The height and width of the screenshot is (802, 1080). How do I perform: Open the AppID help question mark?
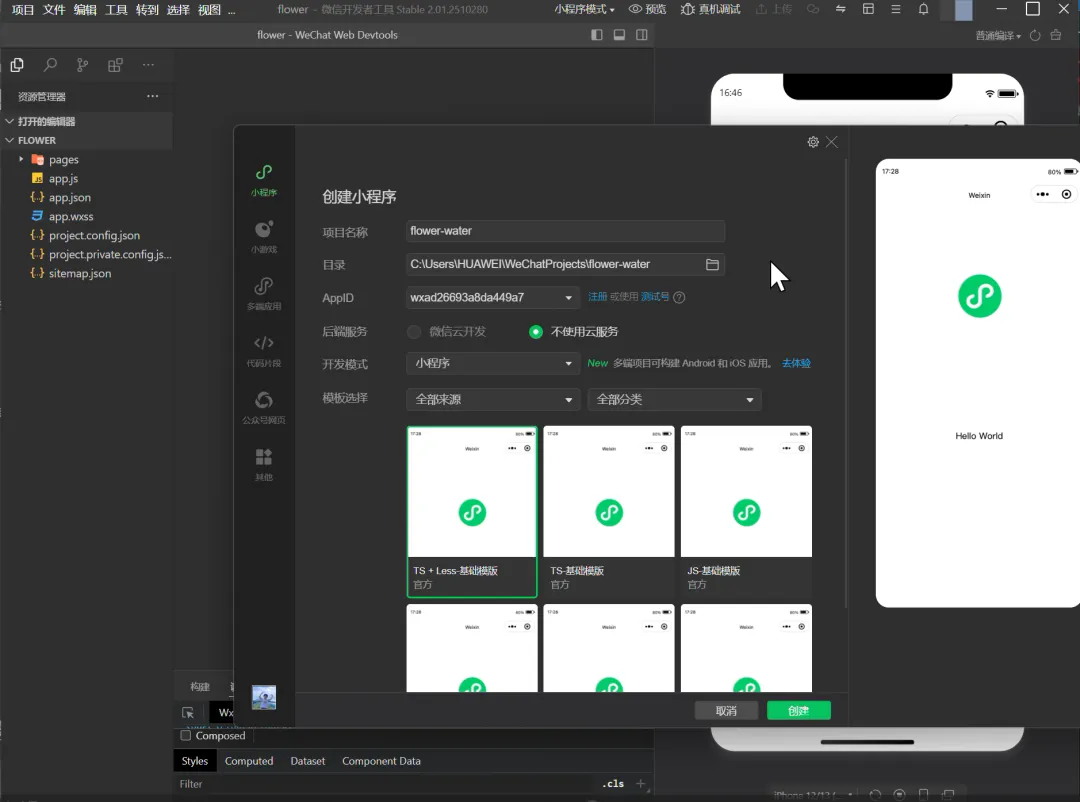pyautogui.click(x=679, y=298)
